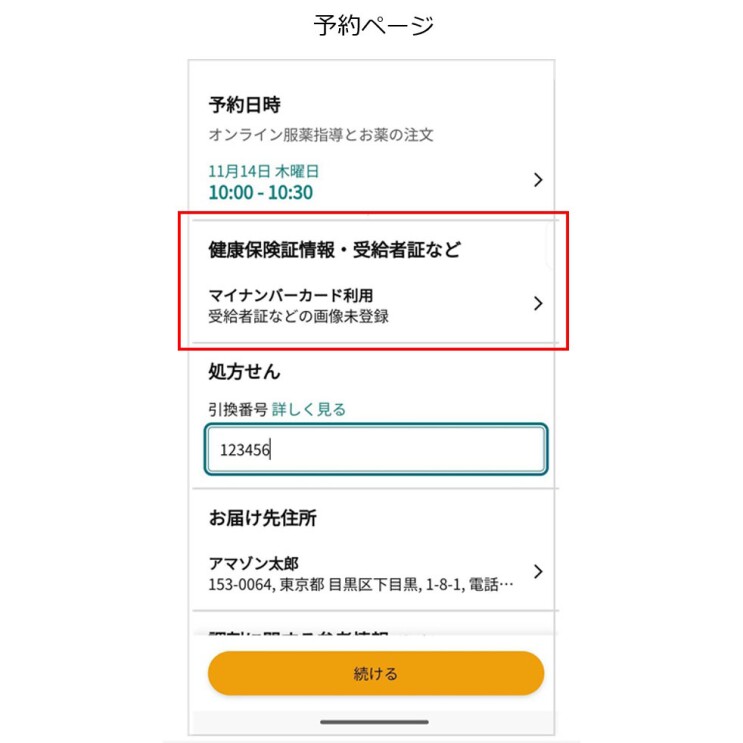The image size is (743, 743).
Task: Tap the 10:00 - 10:30 time slot
Action: [x=260, y=192]
